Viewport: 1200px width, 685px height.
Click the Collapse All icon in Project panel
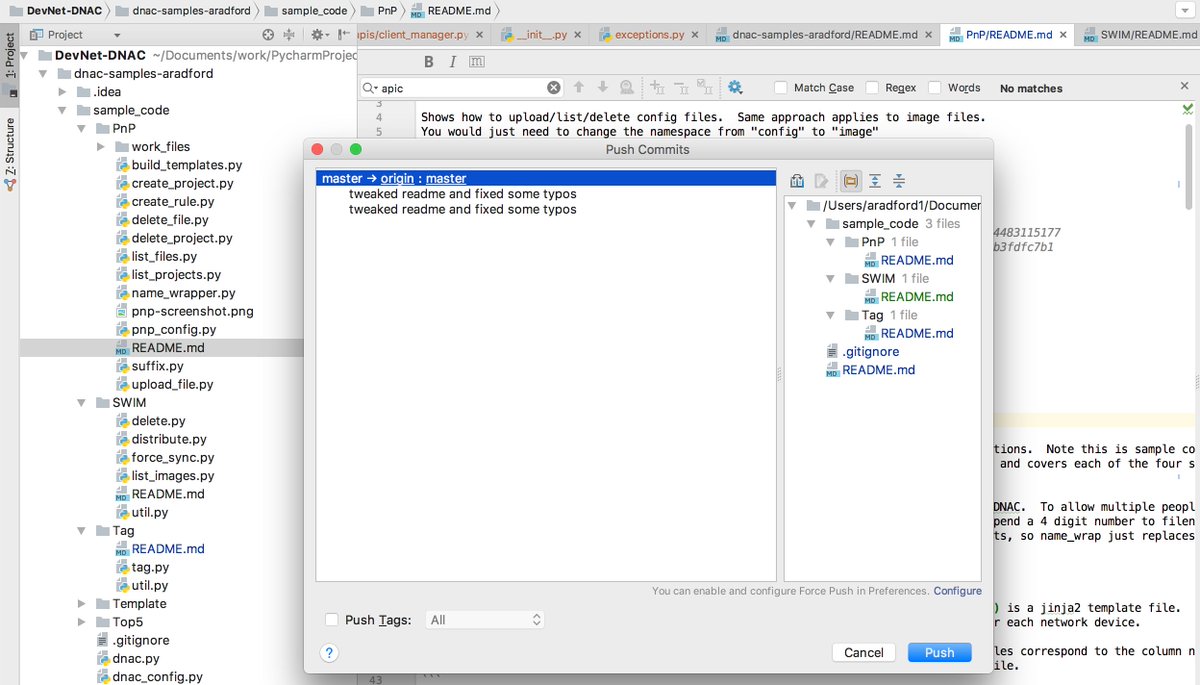[x=290, y=34]
